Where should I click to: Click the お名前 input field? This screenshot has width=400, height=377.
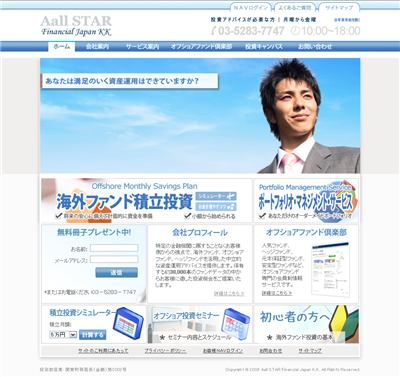tap(114, 248)
